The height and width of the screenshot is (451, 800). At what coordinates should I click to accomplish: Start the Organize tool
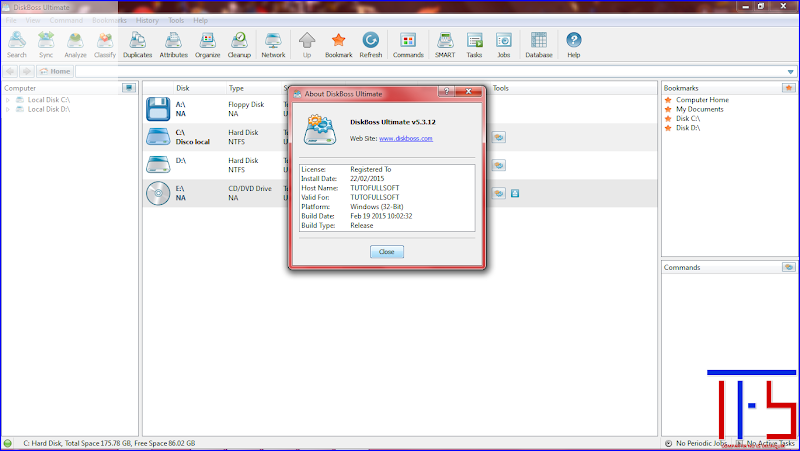[x=207, y=45]
